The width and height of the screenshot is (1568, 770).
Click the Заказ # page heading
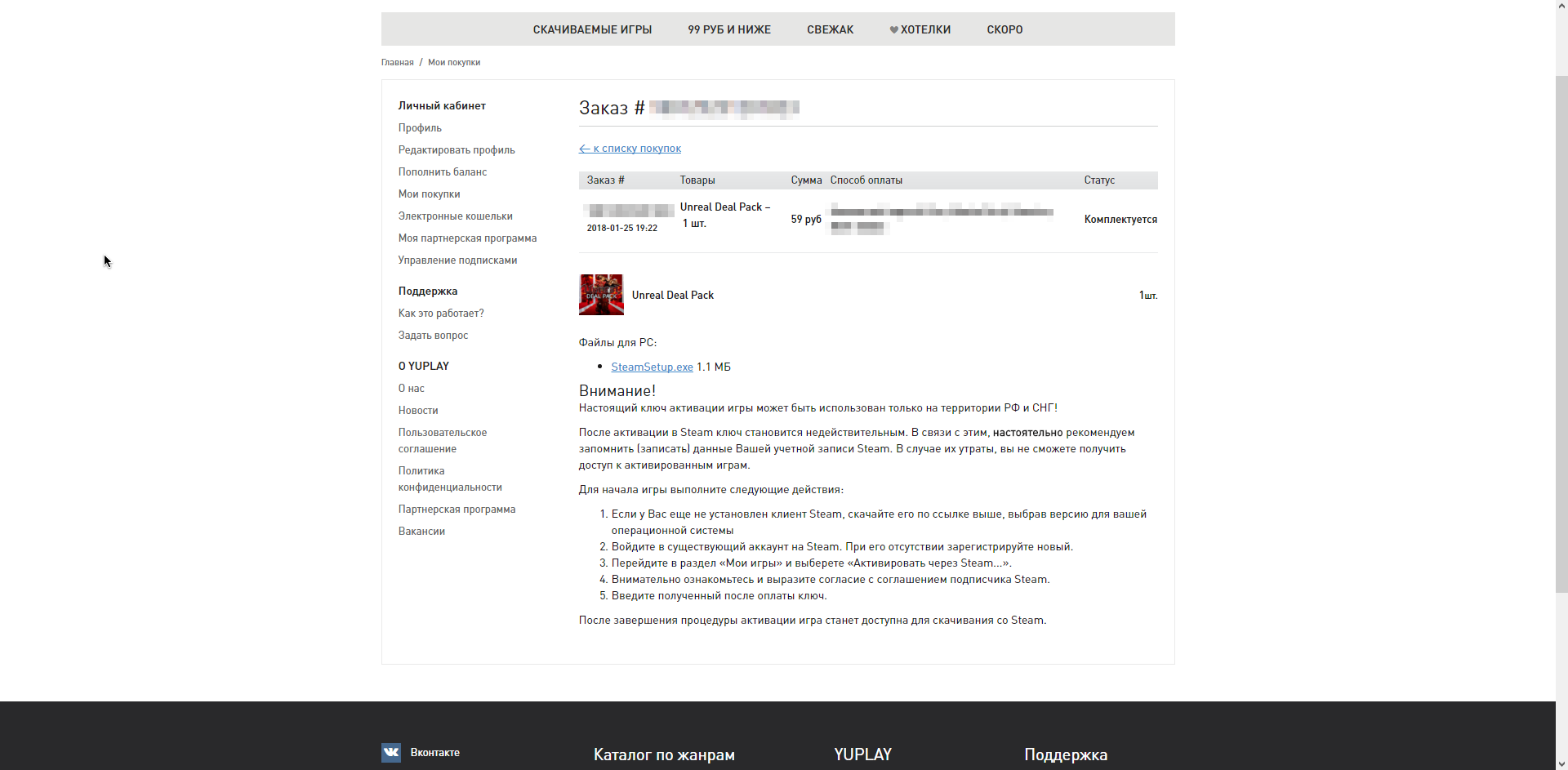(612, 108)
